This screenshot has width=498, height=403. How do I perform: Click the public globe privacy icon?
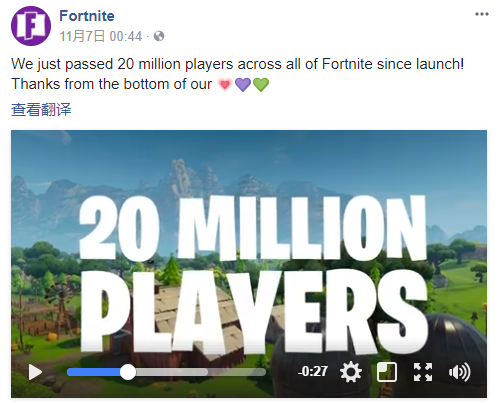tap(159, 36)
